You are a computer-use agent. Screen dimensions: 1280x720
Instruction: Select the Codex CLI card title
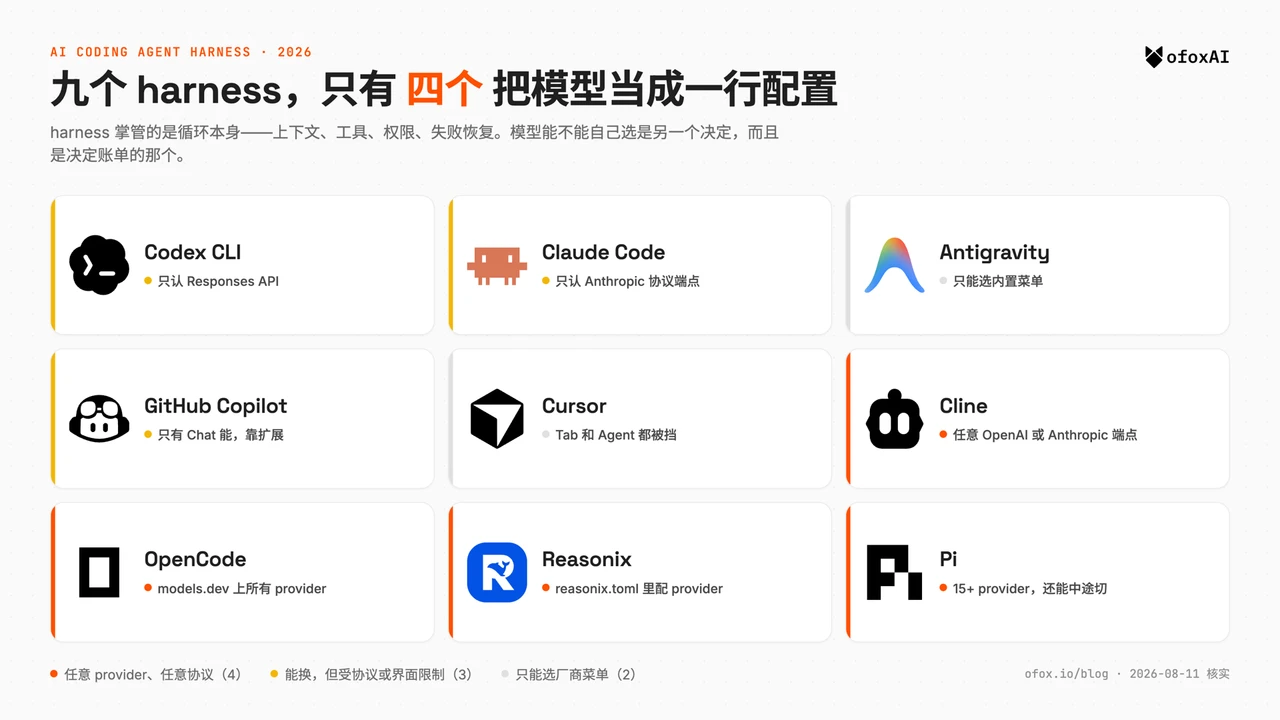coord(193,252)
